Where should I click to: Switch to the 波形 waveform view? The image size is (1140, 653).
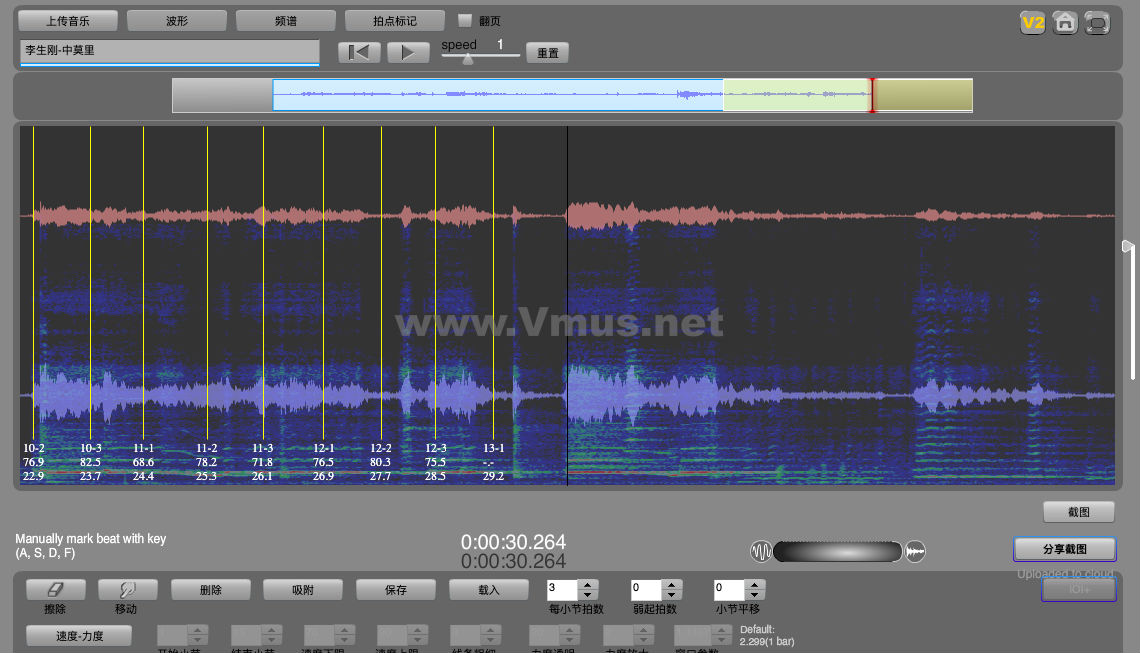177,21
